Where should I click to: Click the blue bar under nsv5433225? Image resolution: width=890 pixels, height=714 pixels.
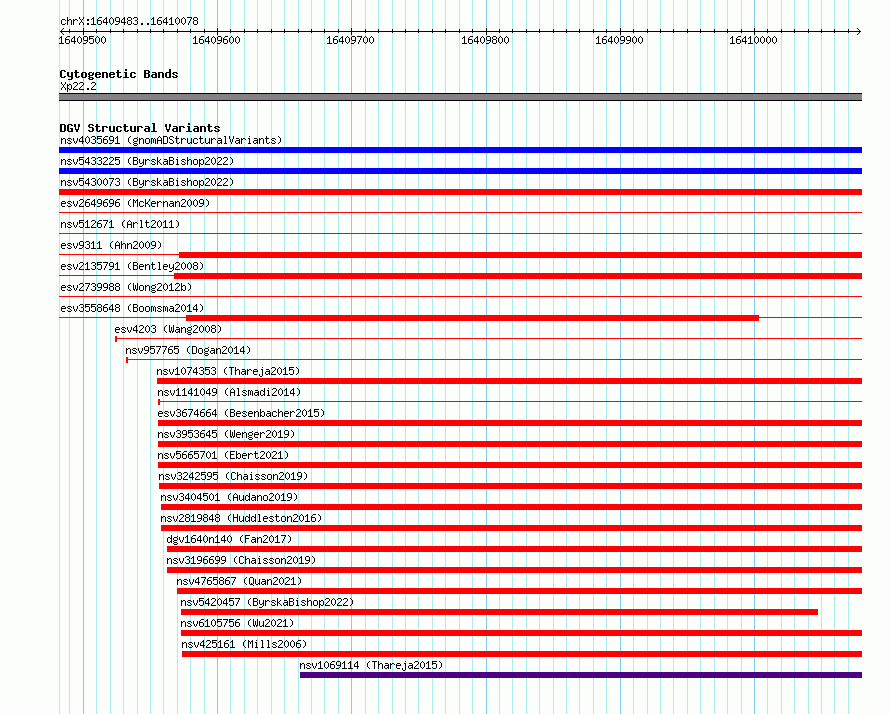pyautogui.click(x=460, y=171)
